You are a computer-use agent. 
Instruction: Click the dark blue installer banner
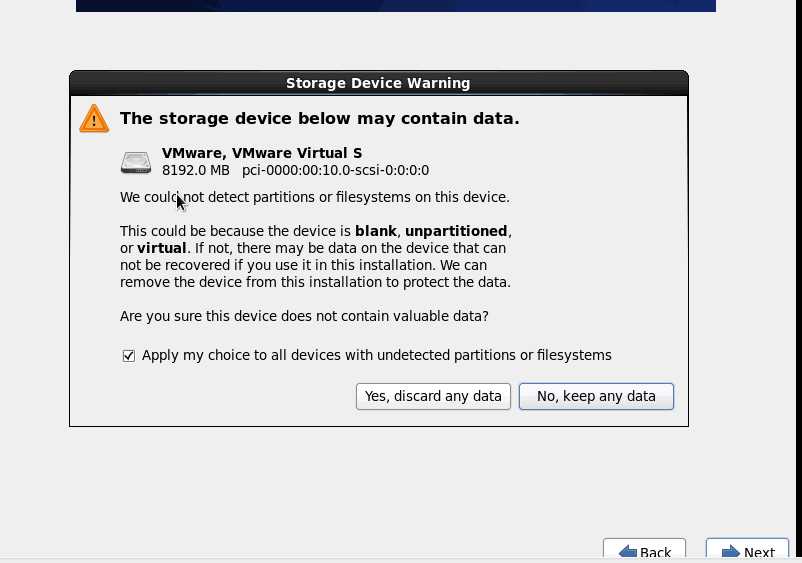click(395, 6)
